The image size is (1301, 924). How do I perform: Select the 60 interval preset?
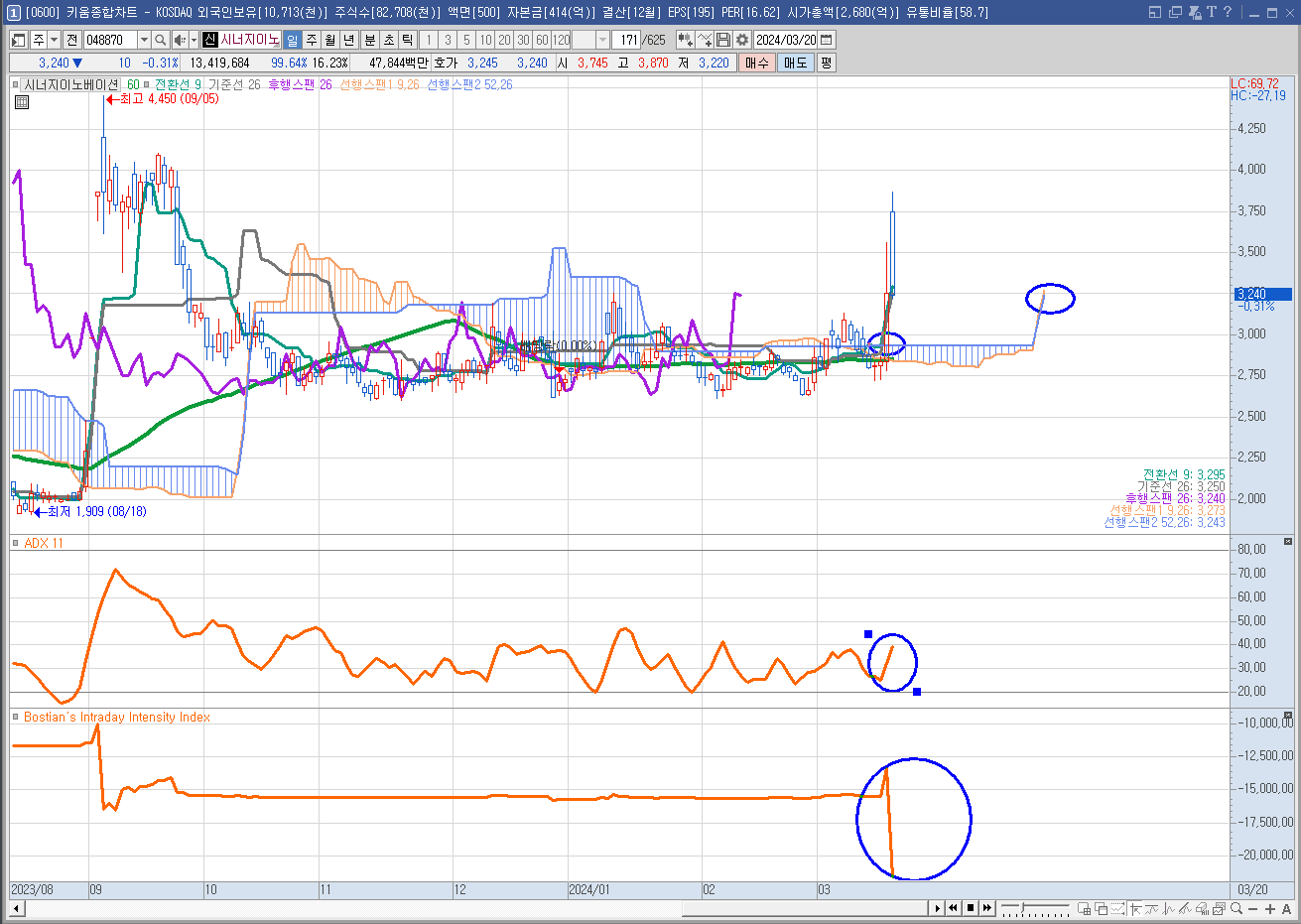point(542,40)
